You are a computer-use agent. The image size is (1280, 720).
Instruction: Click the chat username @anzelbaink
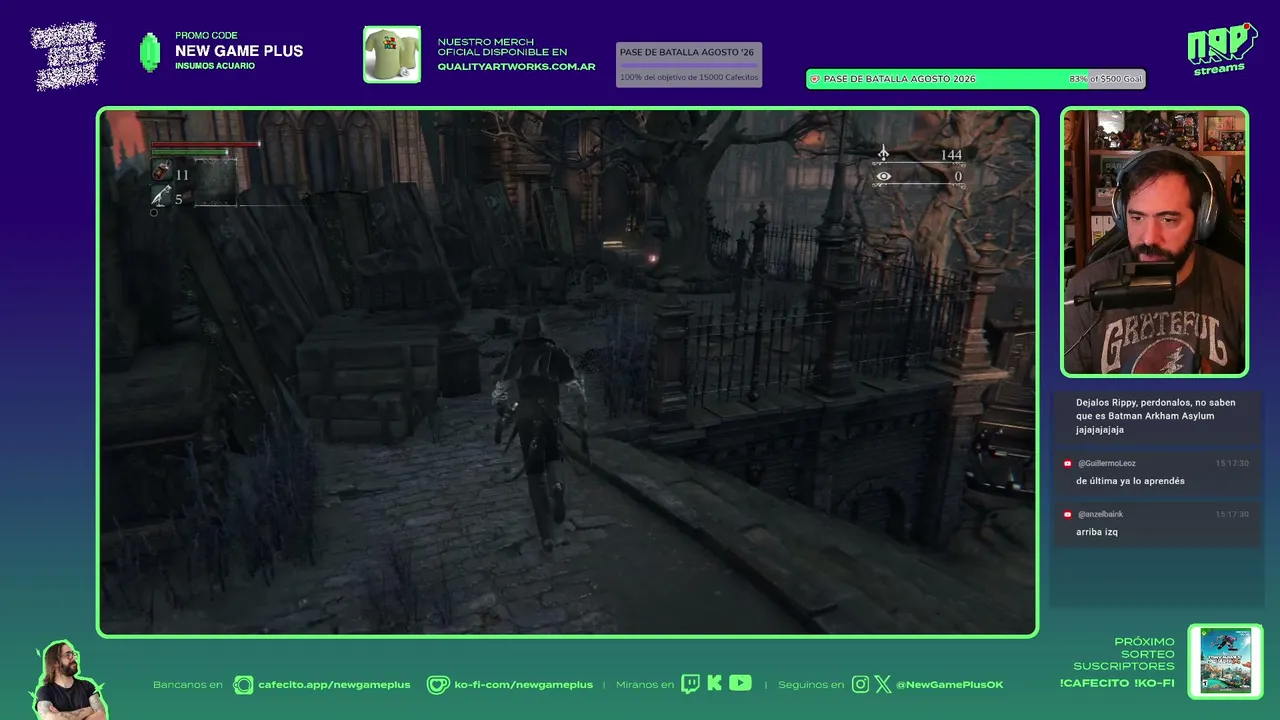[1100, 514]
